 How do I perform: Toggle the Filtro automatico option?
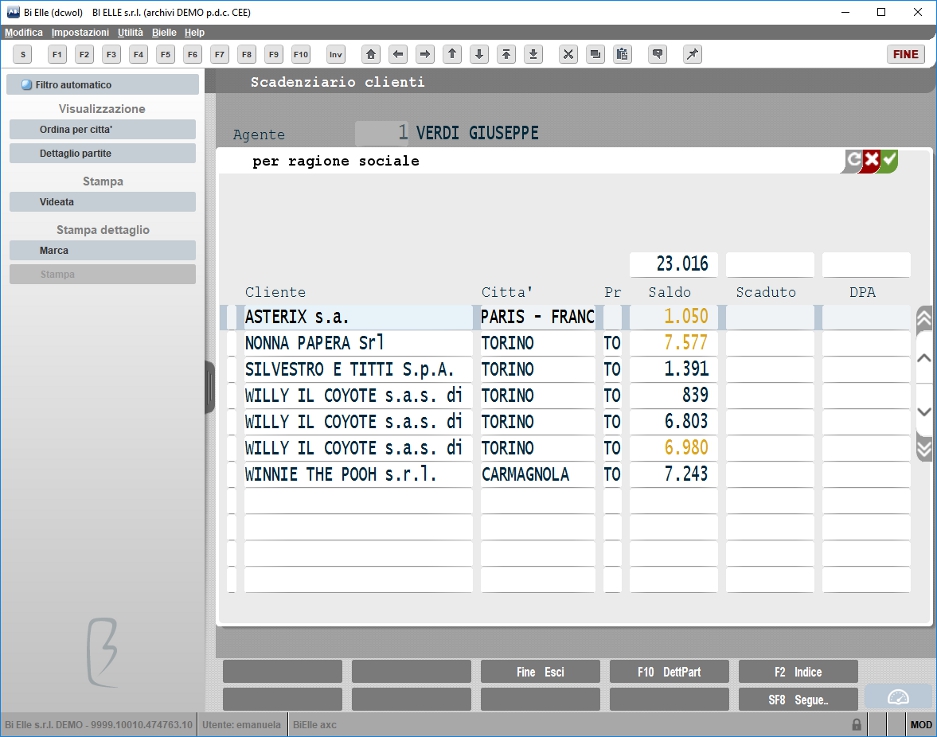(x=103, y=85)
